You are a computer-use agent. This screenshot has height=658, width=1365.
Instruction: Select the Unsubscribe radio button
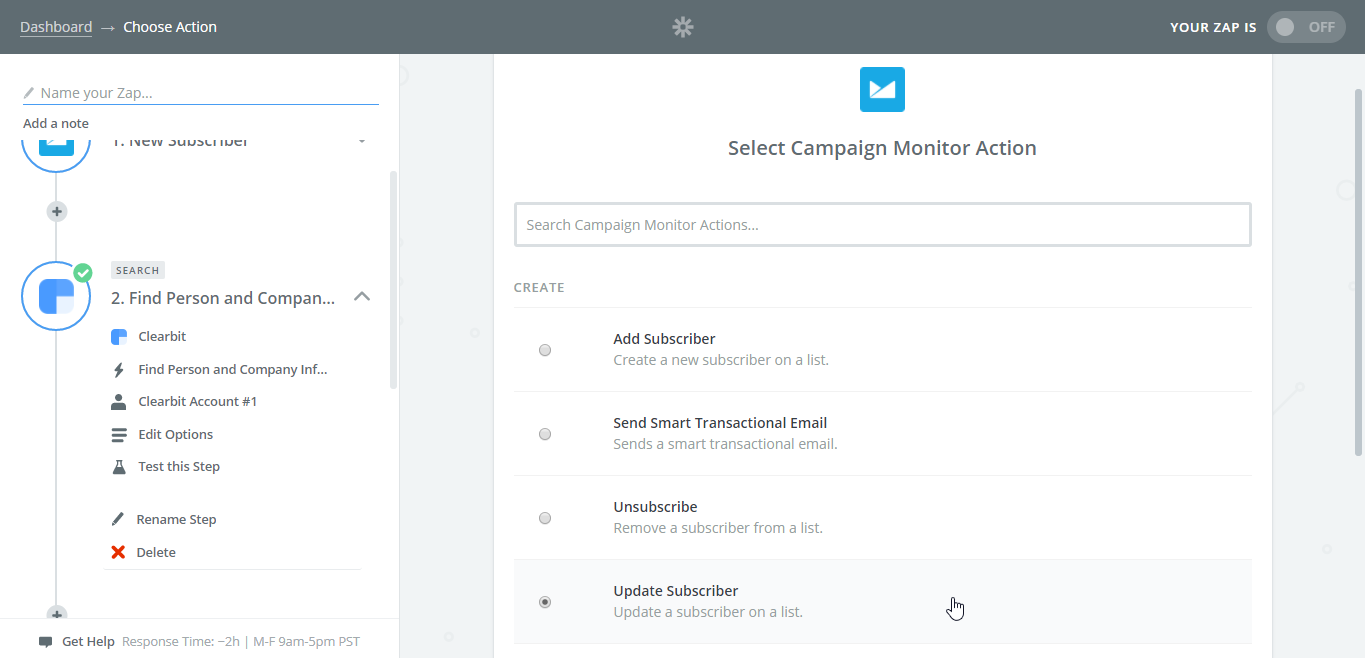[x=545, y=518]
